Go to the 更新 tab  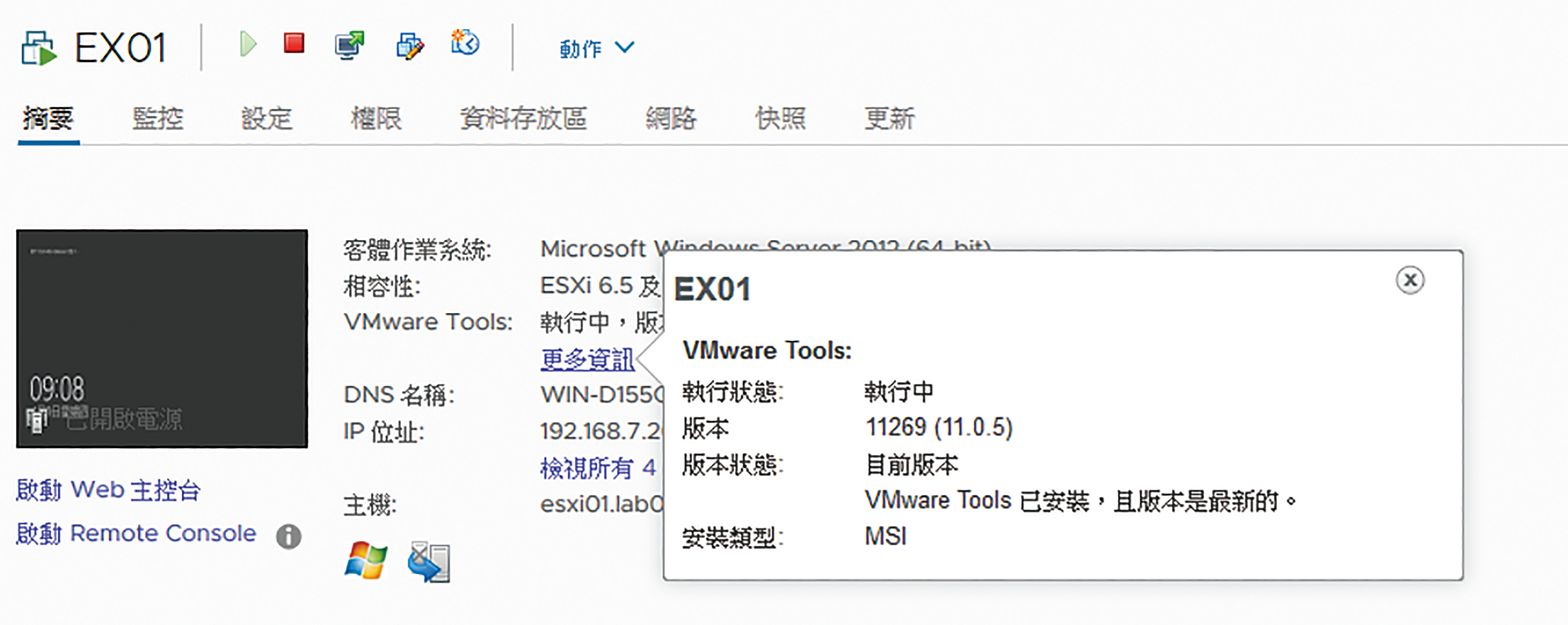[889, 118]
